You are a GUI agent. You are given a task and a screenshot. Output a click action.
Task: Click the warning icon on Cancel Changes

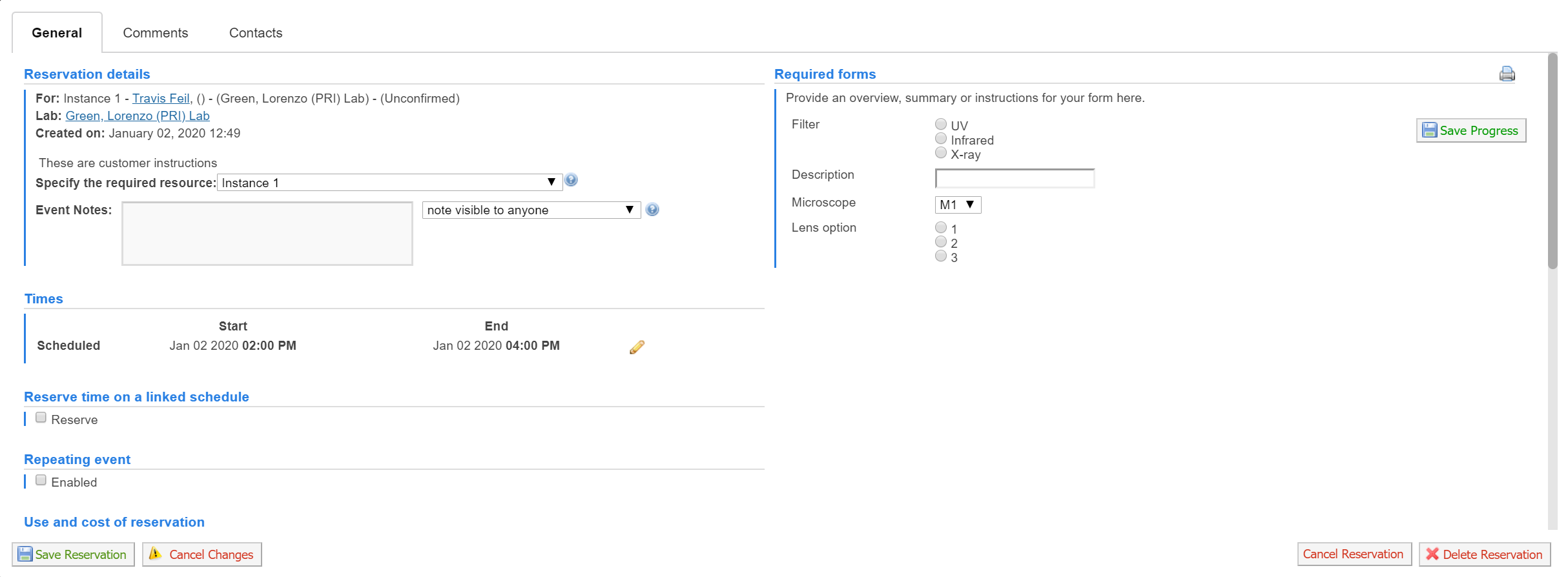[x=156, y=554]
